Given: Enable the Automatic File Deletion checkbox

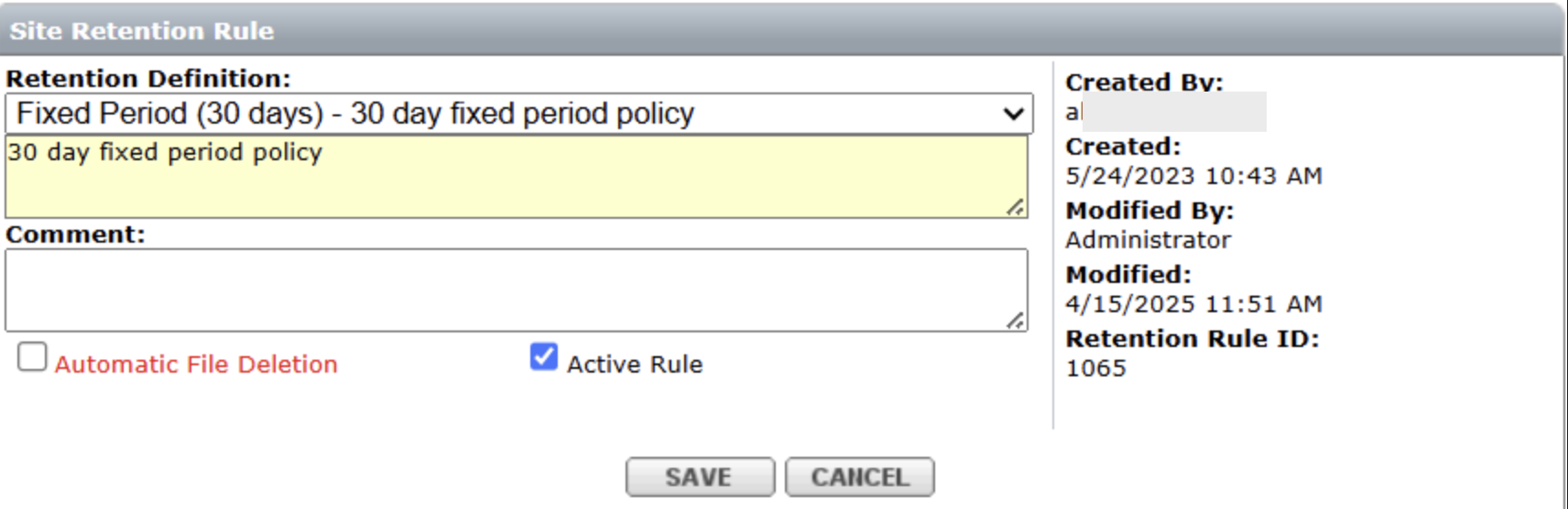Looking at the screenshot, I should point(32,357).
